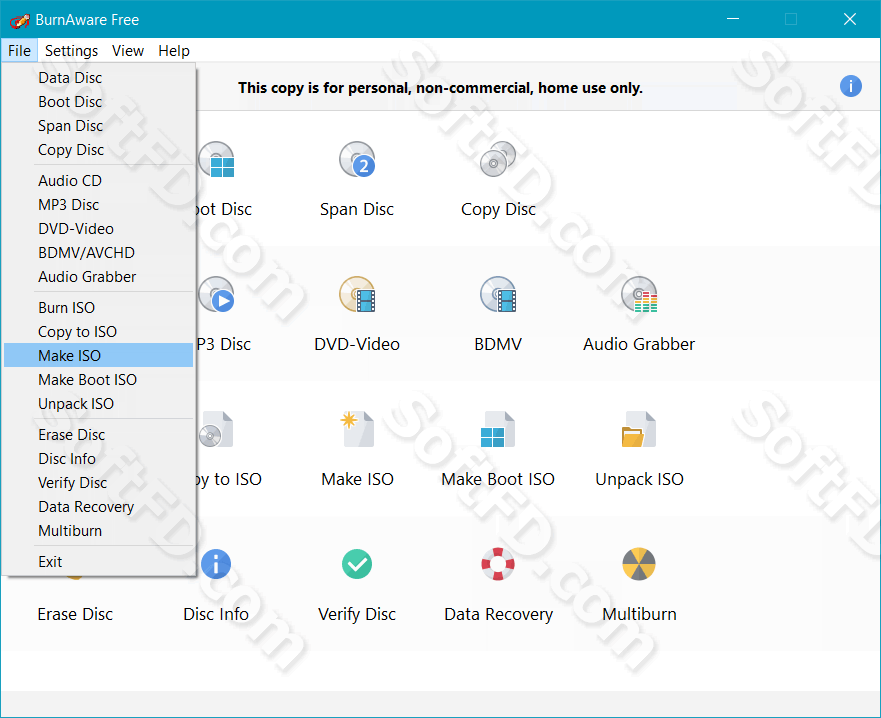Choose Burn ISO from the menu

[x=98, y=307]
